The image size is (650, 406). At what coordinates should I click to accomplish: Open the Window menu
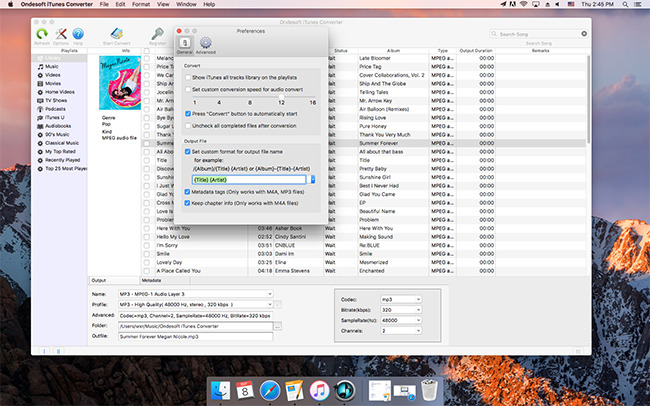(x=186, y=4)
